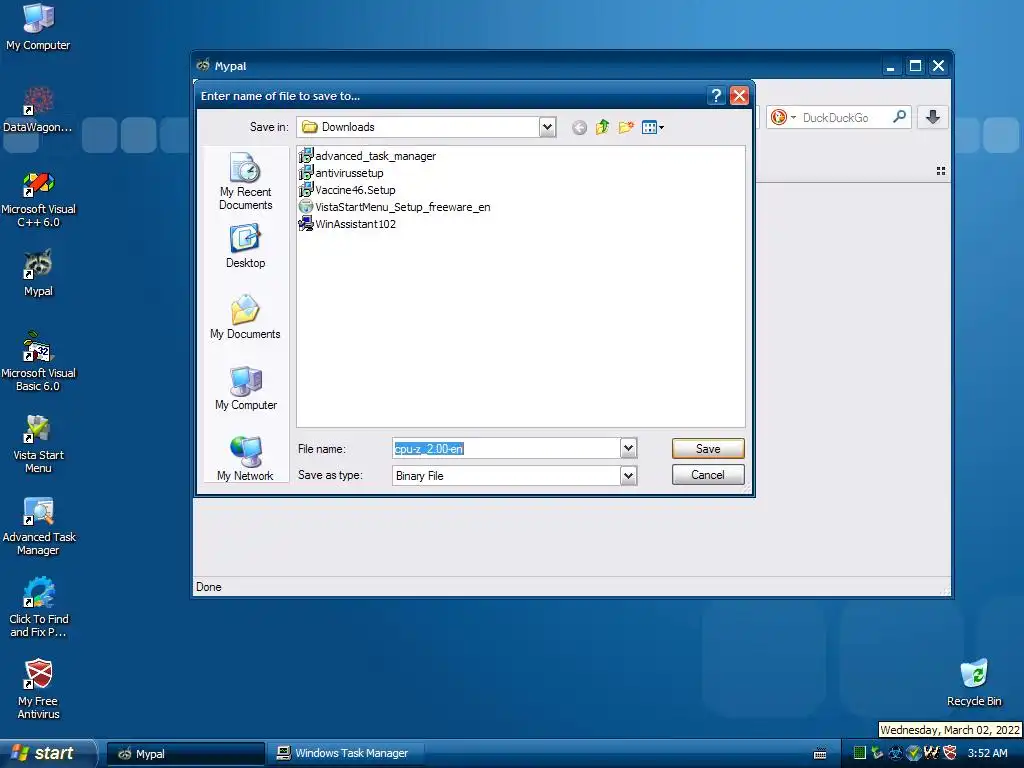Switch to Windows Task Manager taskbar button

coord(345,754)
